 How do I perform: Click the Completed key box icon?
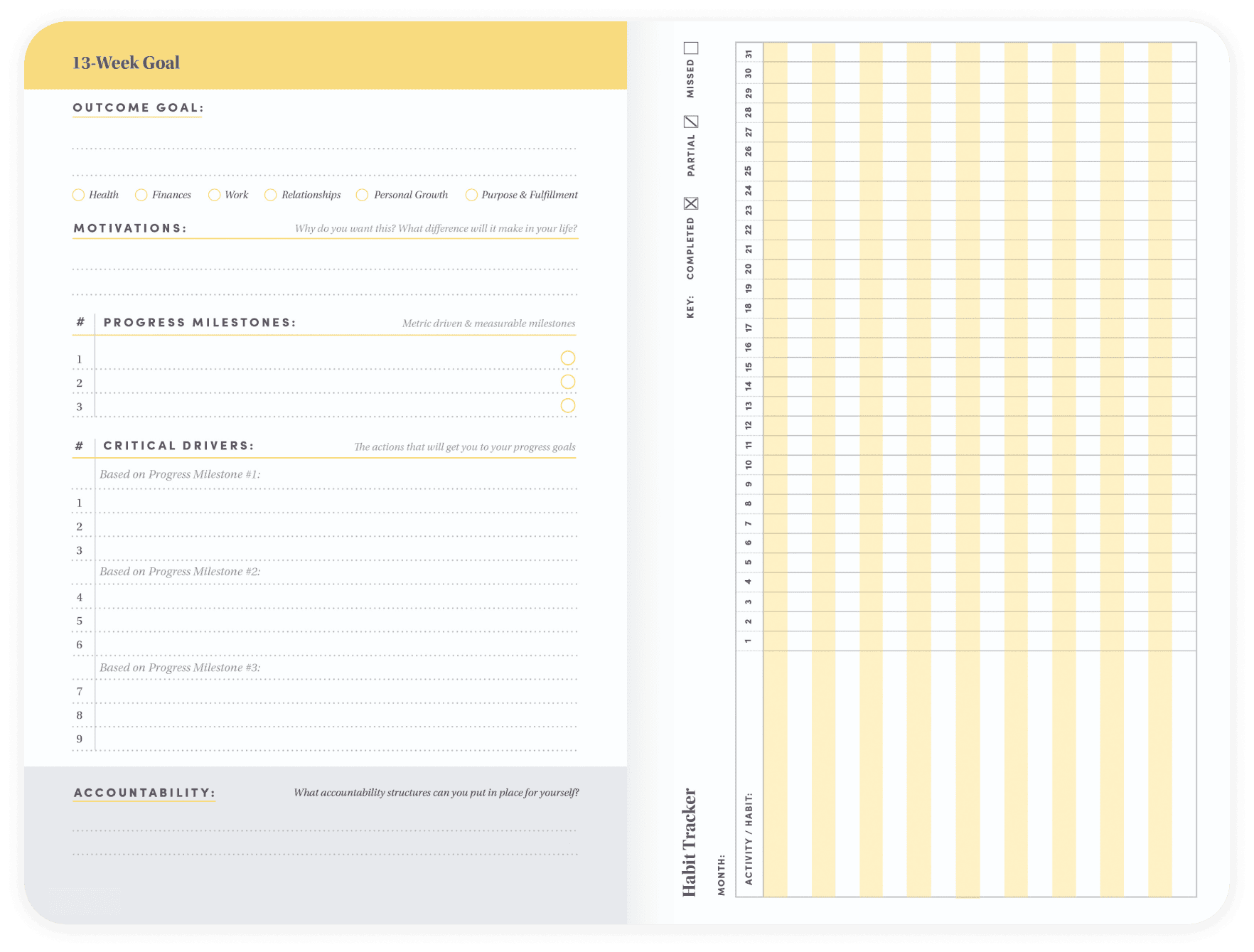[x=691, y=203]
